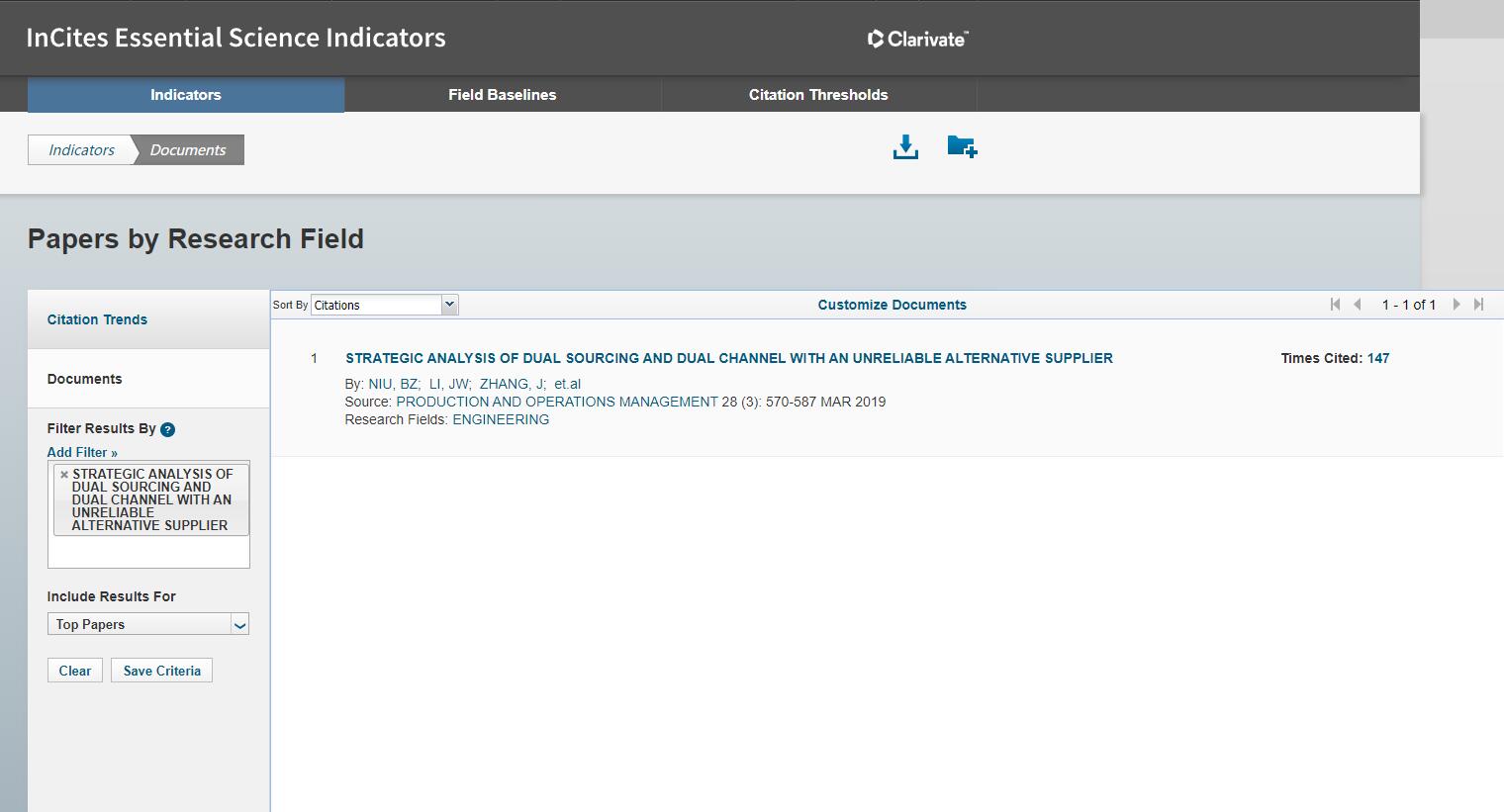Click the 1 - 1 of 1 page indicator
The image size is (1504, 812).
point(1408,305)
